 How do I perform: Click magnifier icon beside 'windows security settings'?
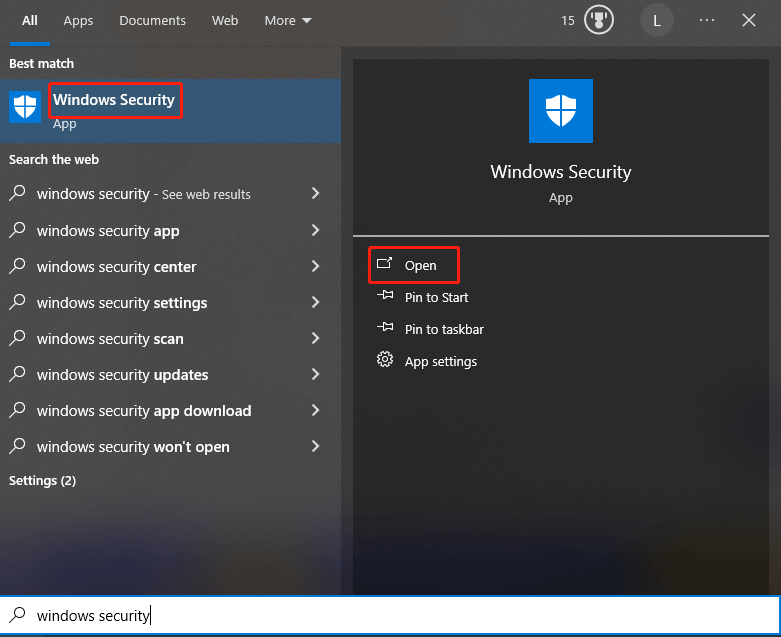coord(17,301)
